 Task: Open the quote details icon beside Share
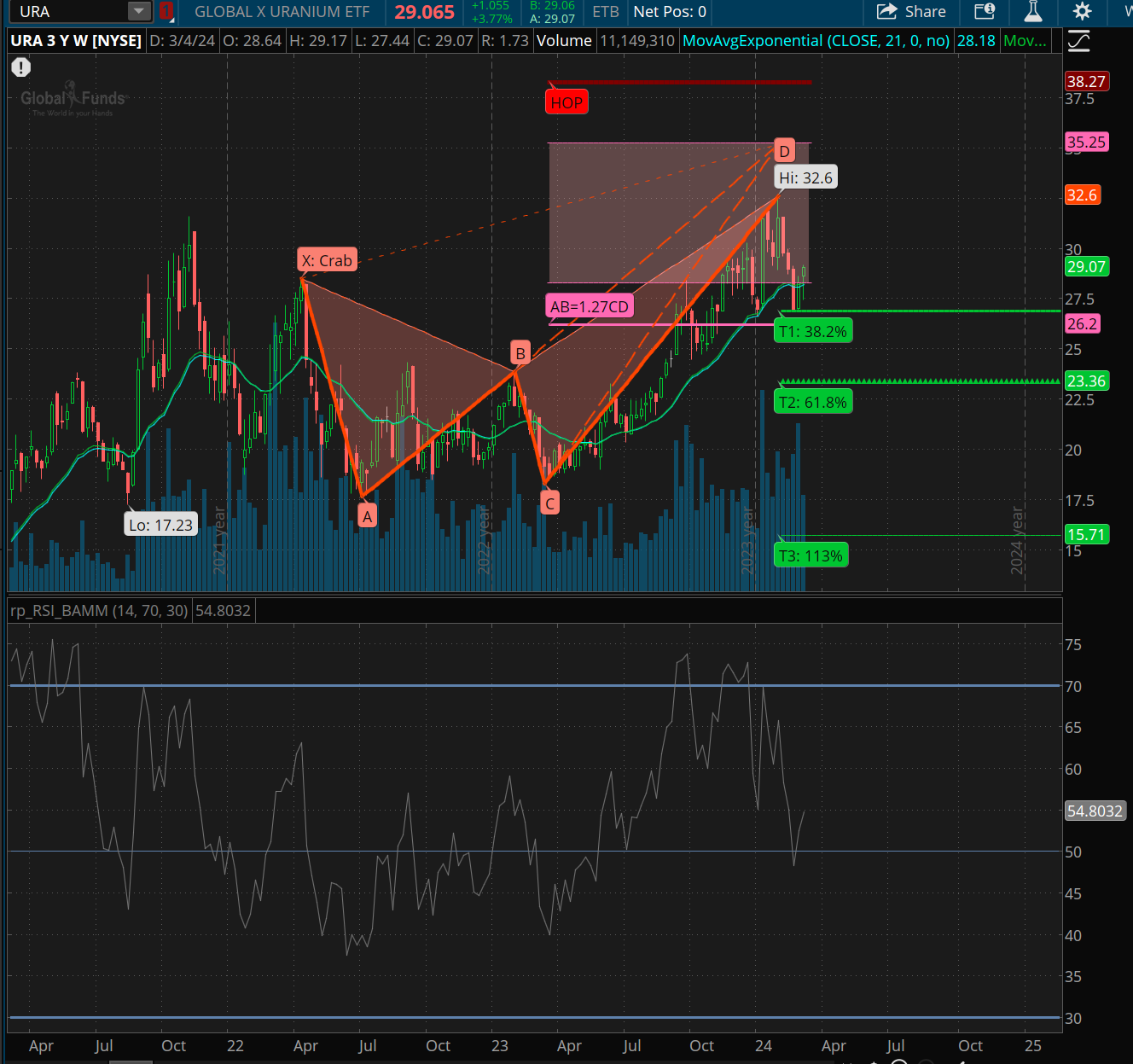[x=985, y=12]
